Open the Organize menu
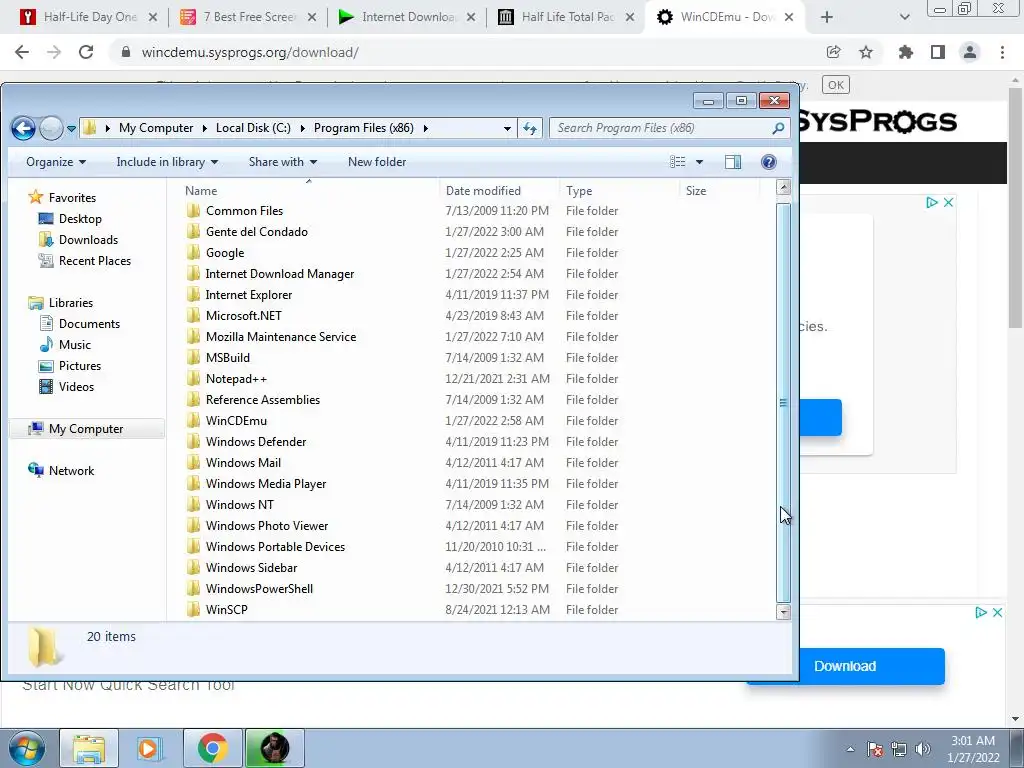 [56, 162]
